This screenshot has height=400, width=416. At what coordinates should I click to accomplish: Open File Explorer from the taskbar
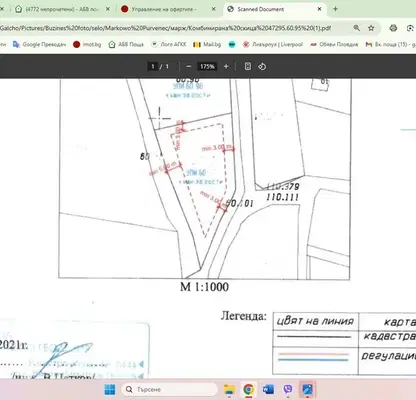229,389
